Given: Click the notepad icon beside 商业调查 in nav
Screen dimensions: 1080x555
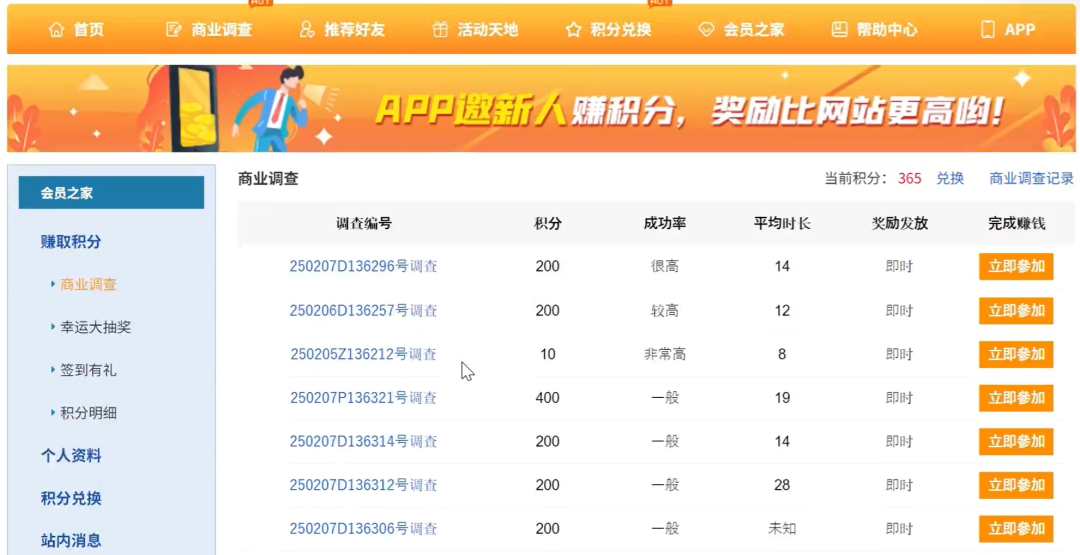Looking at the screenshot, I should (174, 30).
